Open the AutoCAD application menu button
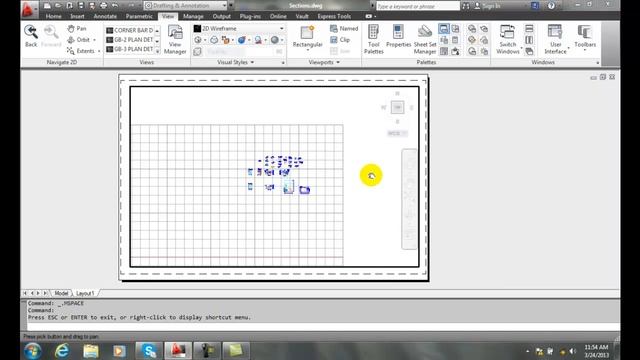This screenshot has height=360, width=640. coord(28,9)
